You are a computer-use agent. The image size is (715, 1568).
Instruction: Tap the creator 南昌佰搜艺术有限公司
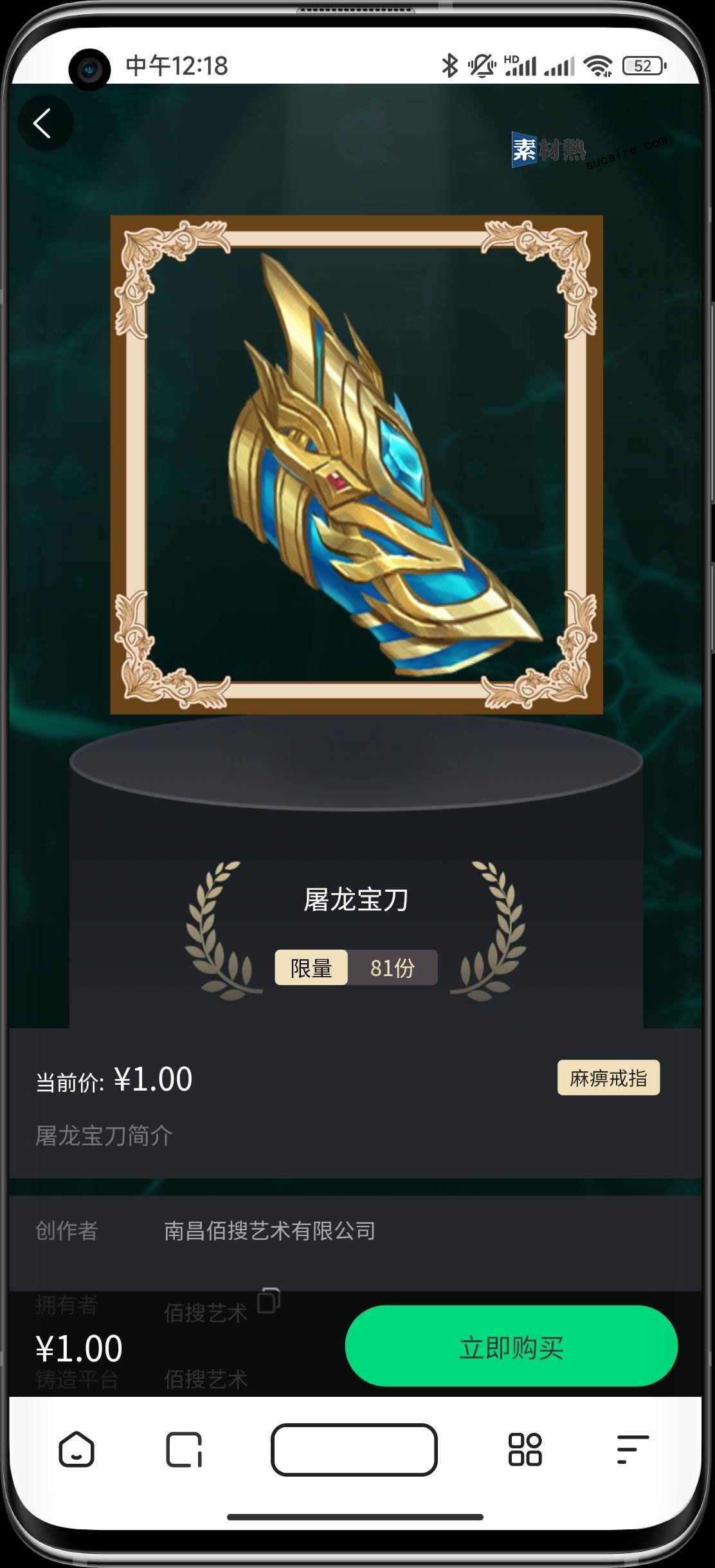click(269, 1231)
